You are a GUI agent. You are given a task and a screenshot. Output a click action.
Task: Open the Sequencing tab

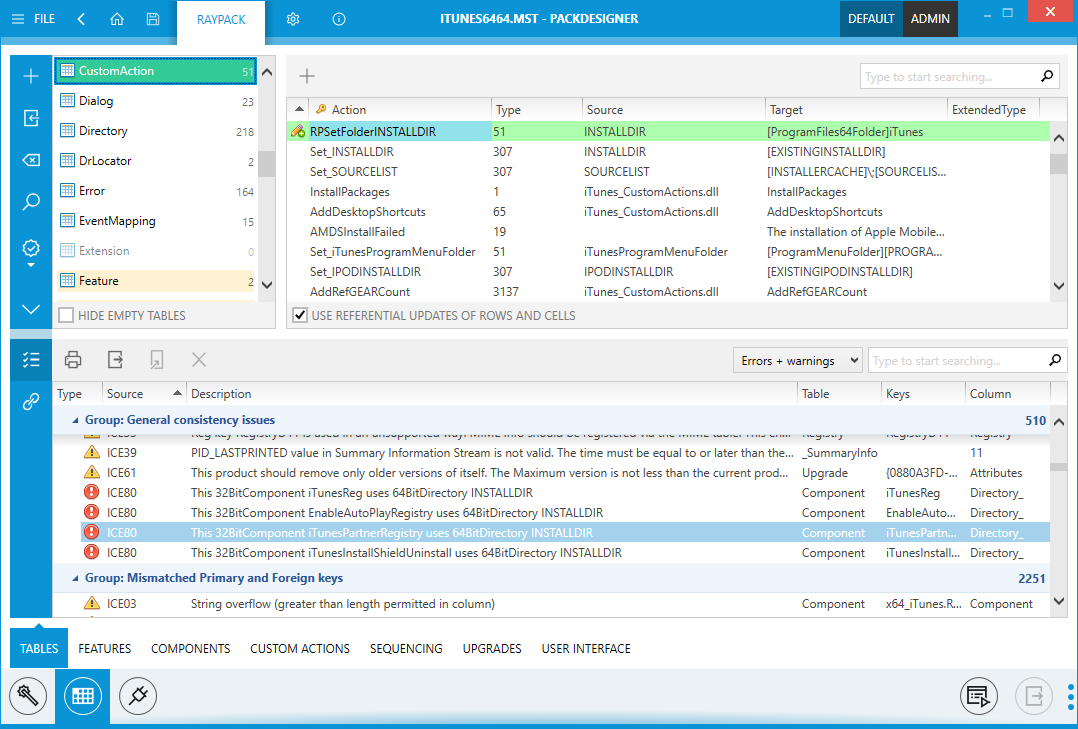tap(406, 649)
